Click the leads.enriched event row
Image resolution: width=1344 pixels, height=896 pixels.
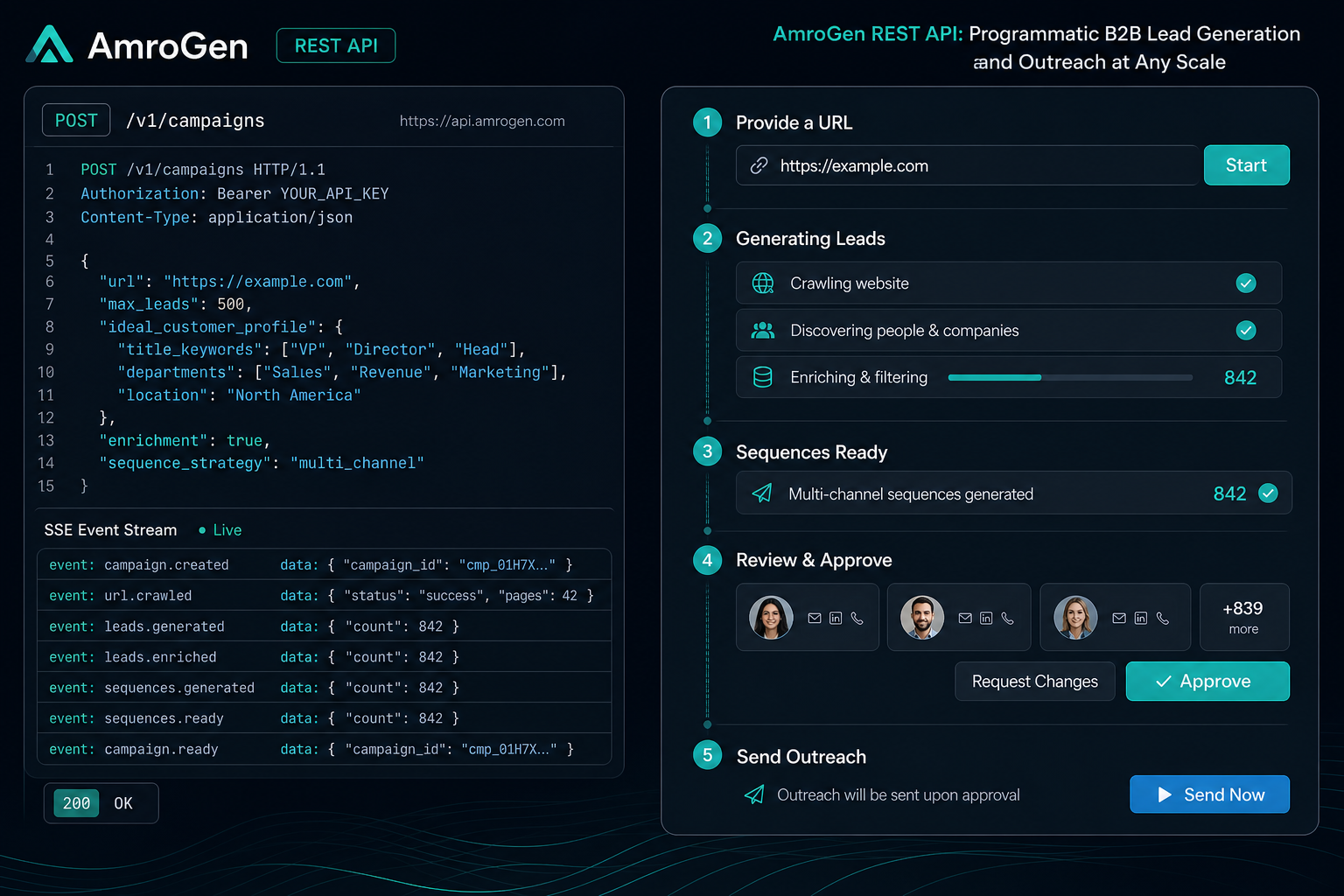pyautogui.click(x=324, y=657)
